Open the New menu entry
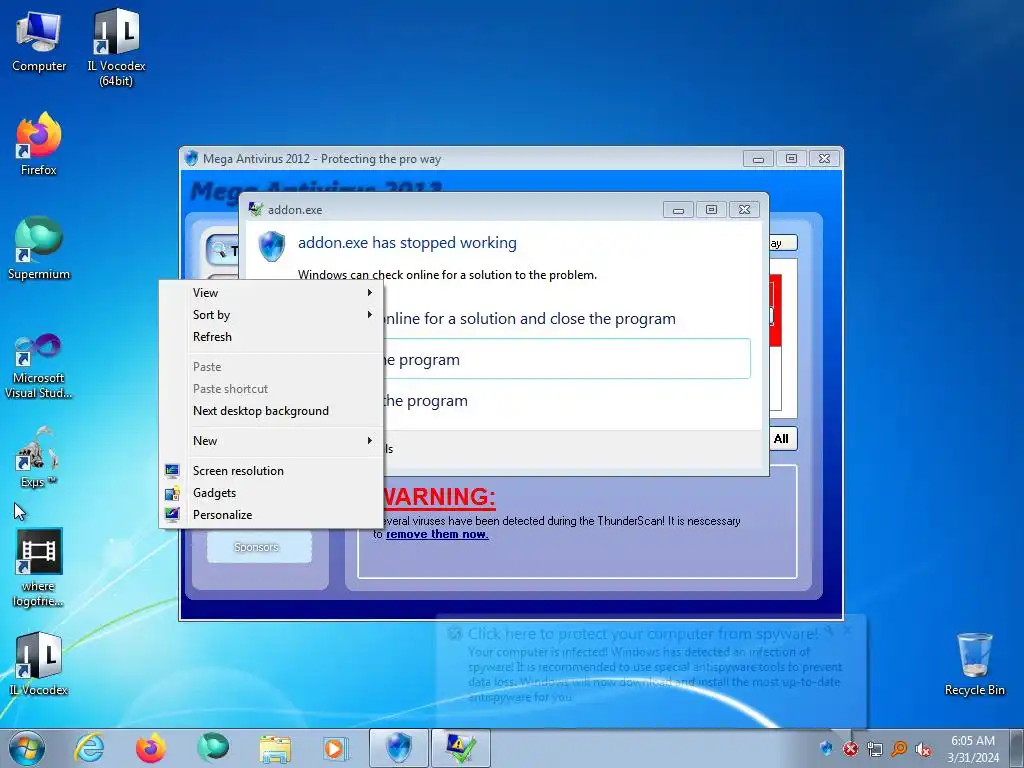This screenshot has width=1024, height=768. click(x=271, y=441)
